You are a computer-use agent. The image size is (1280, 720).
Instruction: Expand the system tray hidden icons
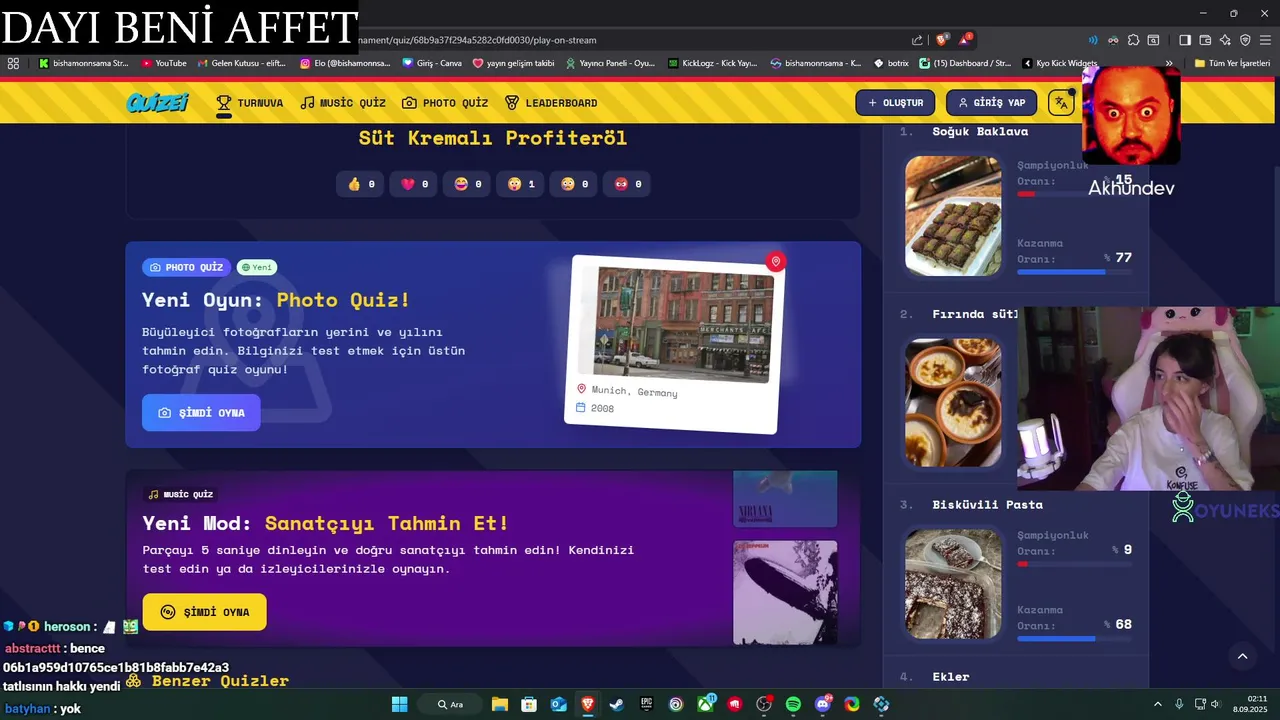point(1158,704)
